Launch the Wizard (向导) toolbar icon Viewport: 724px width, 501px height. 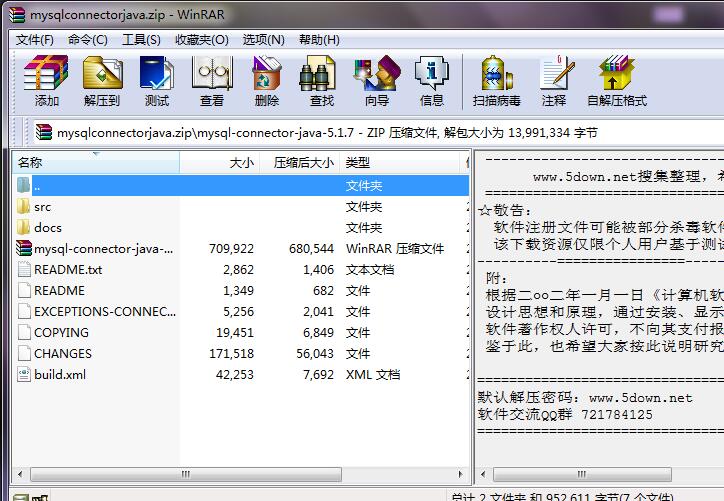[377, 73]
